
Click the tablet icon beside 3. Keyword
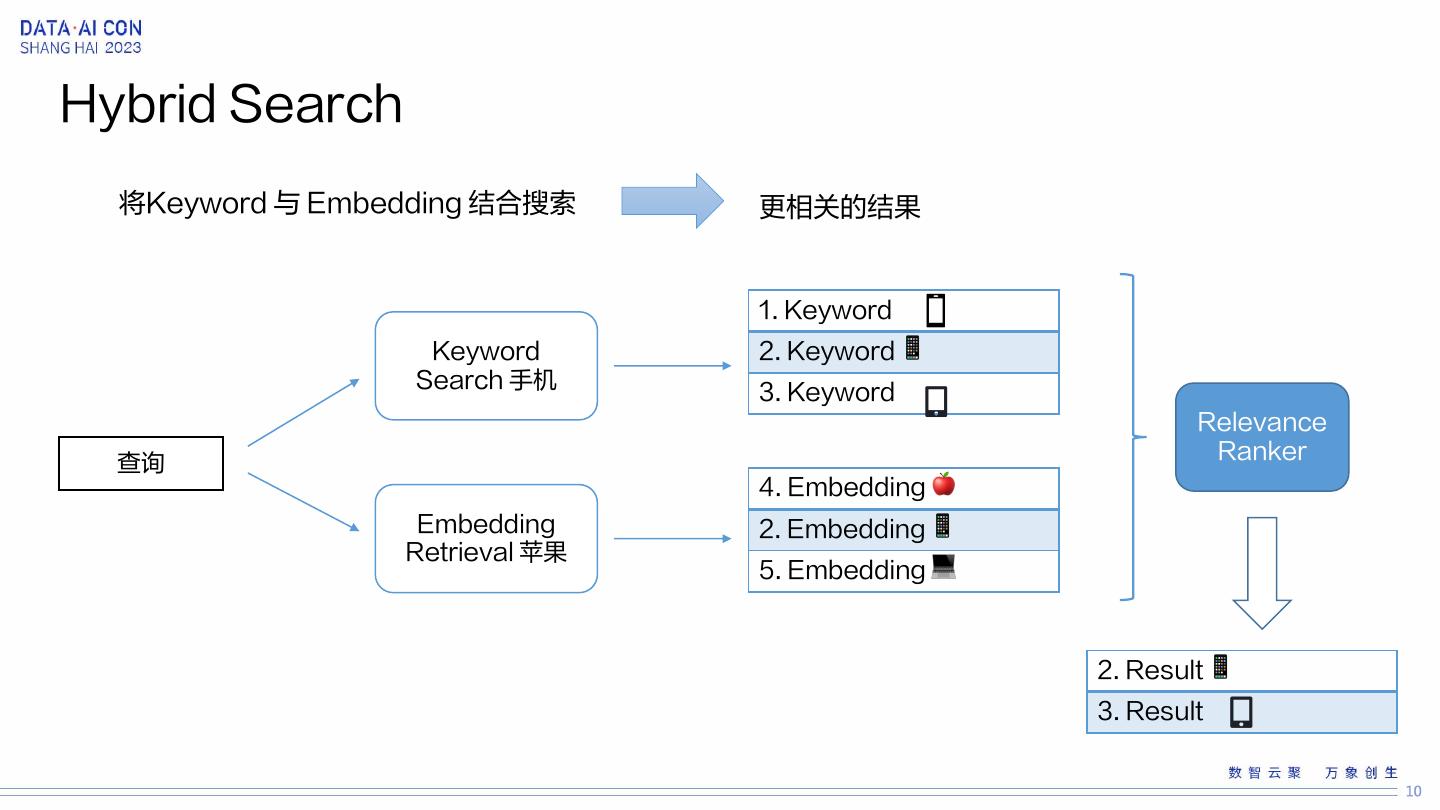point(936,401)
